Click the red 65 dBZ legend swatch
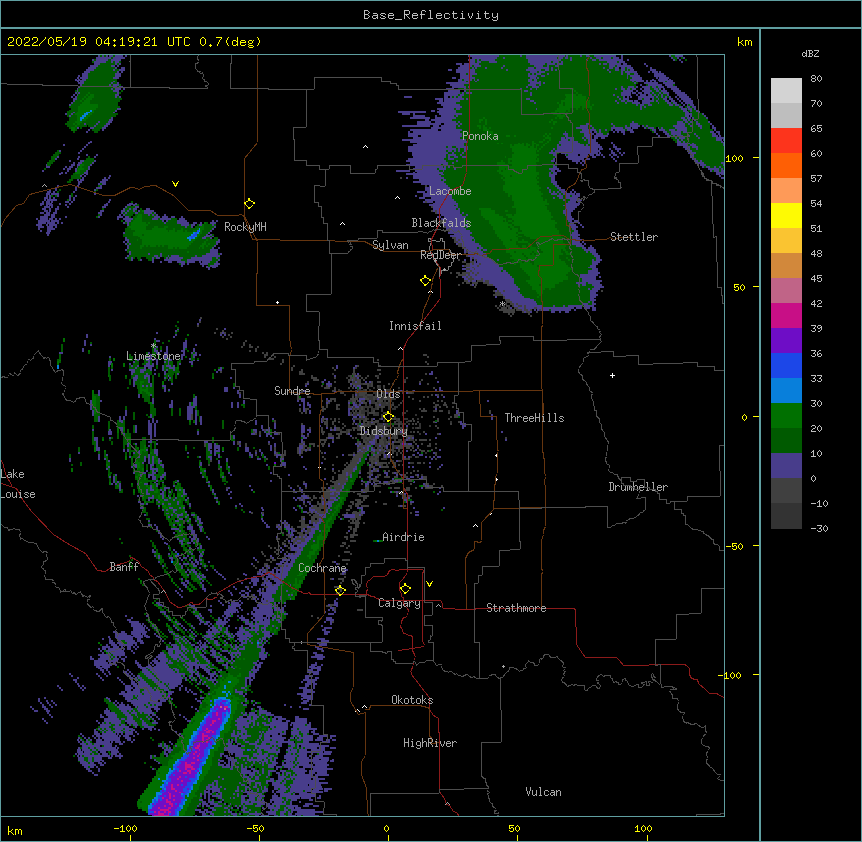Screen dimensions: 862x842 [x=786, y=140]
